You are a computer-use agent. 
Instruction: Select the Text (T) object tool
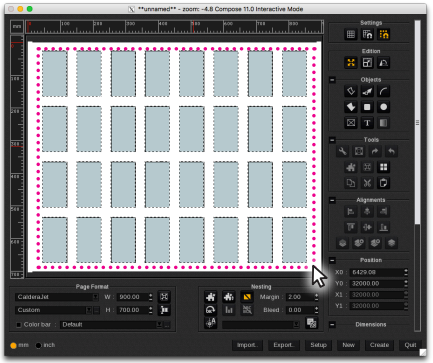tap(367, 123)
